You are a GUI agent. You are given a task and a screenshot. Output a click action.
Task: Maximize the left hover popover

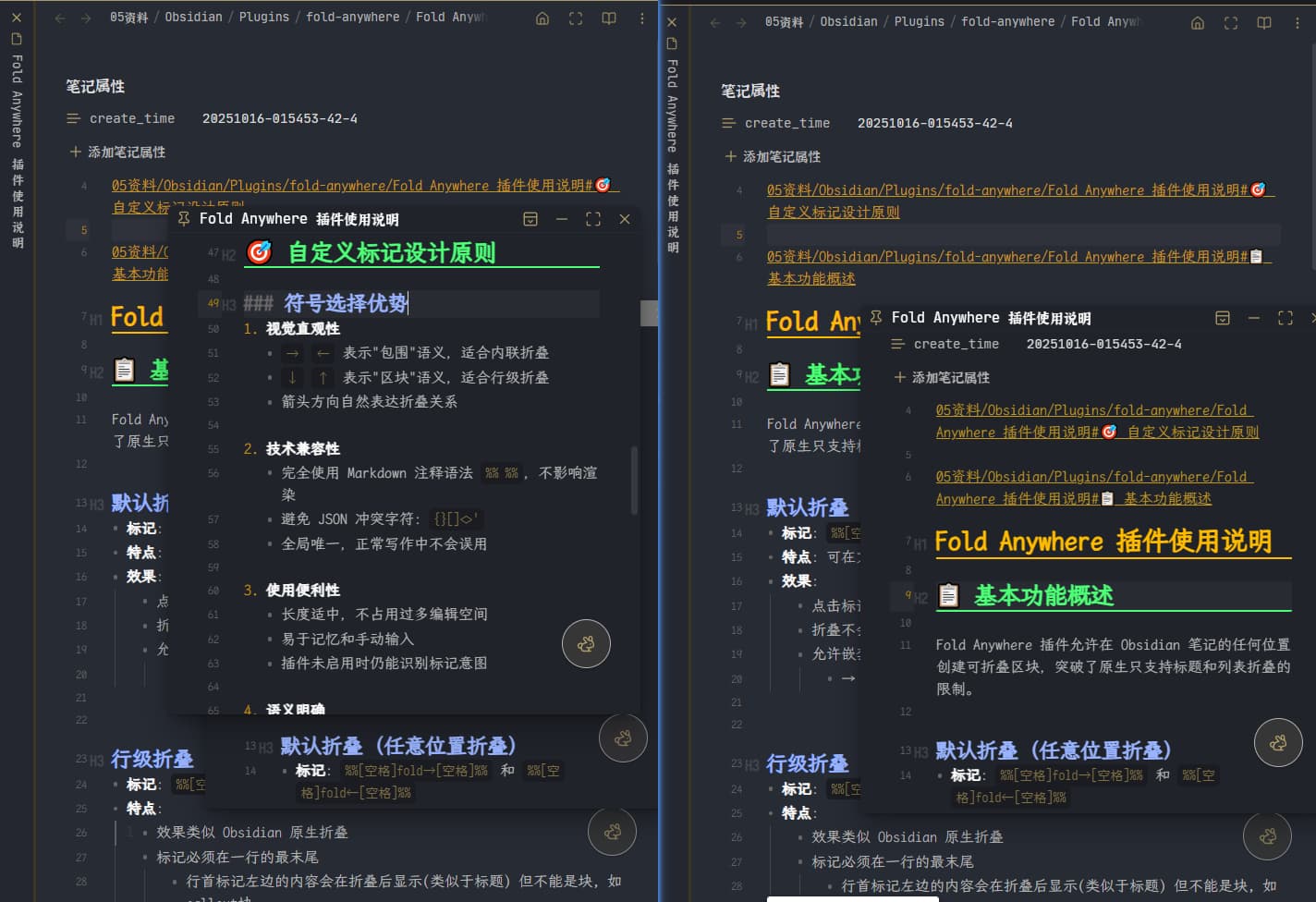[x=593, y=219]
